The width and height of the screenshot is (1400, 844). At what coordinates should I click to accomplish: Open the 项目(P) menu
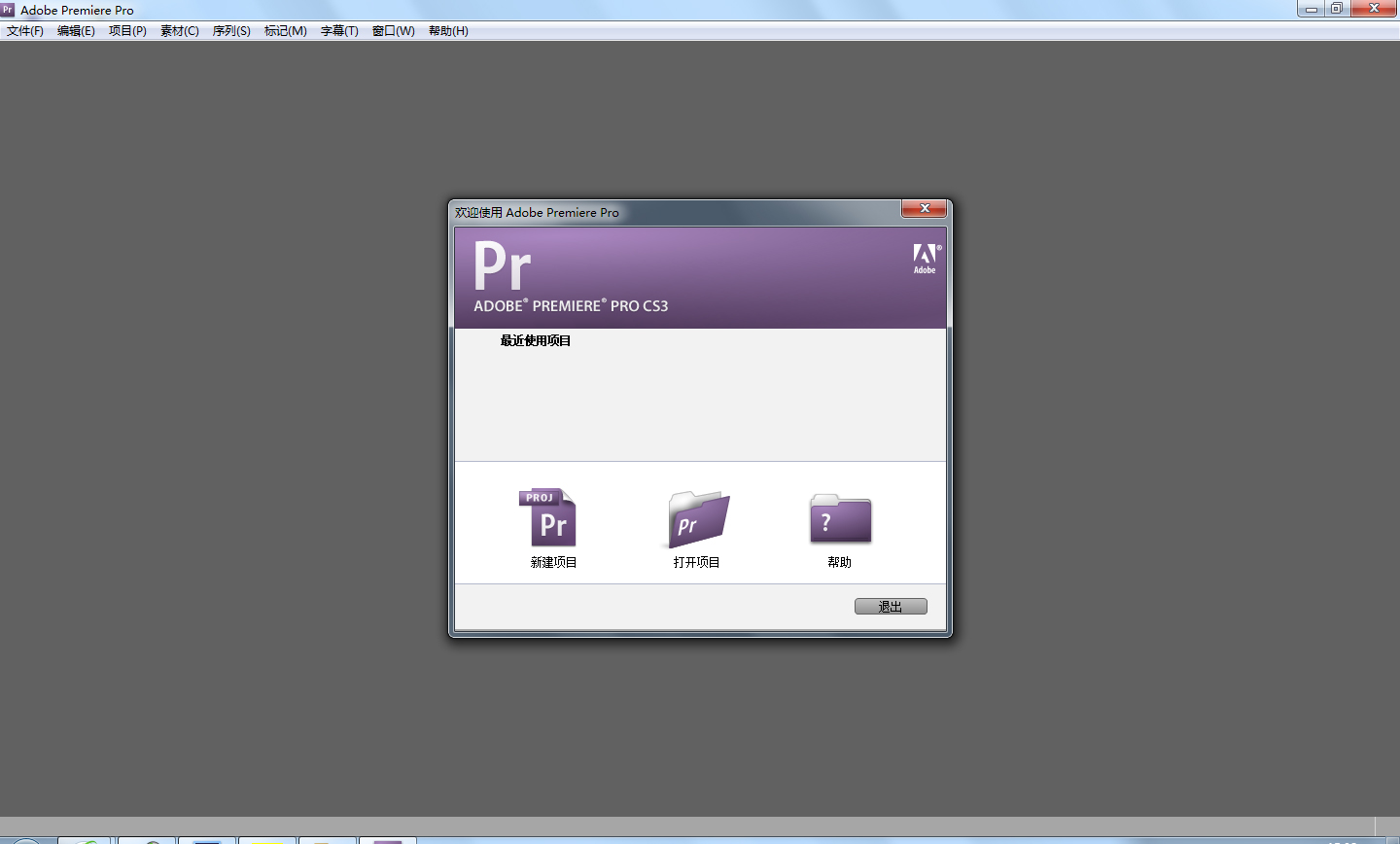click(127, 31)
